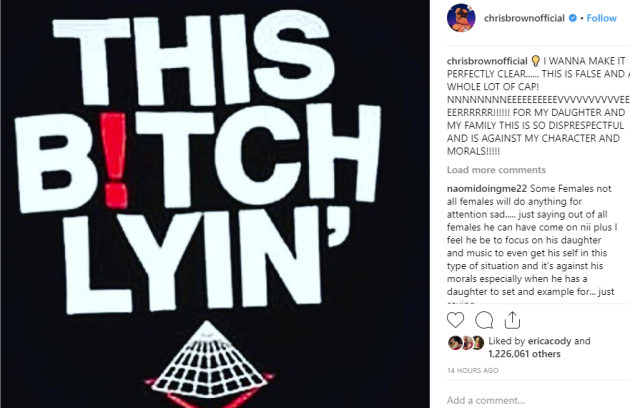The width and height of the screenshot is (630, 408).
Task: Open chrisbrownofficial username in the header
Action: tap(524, 18)
